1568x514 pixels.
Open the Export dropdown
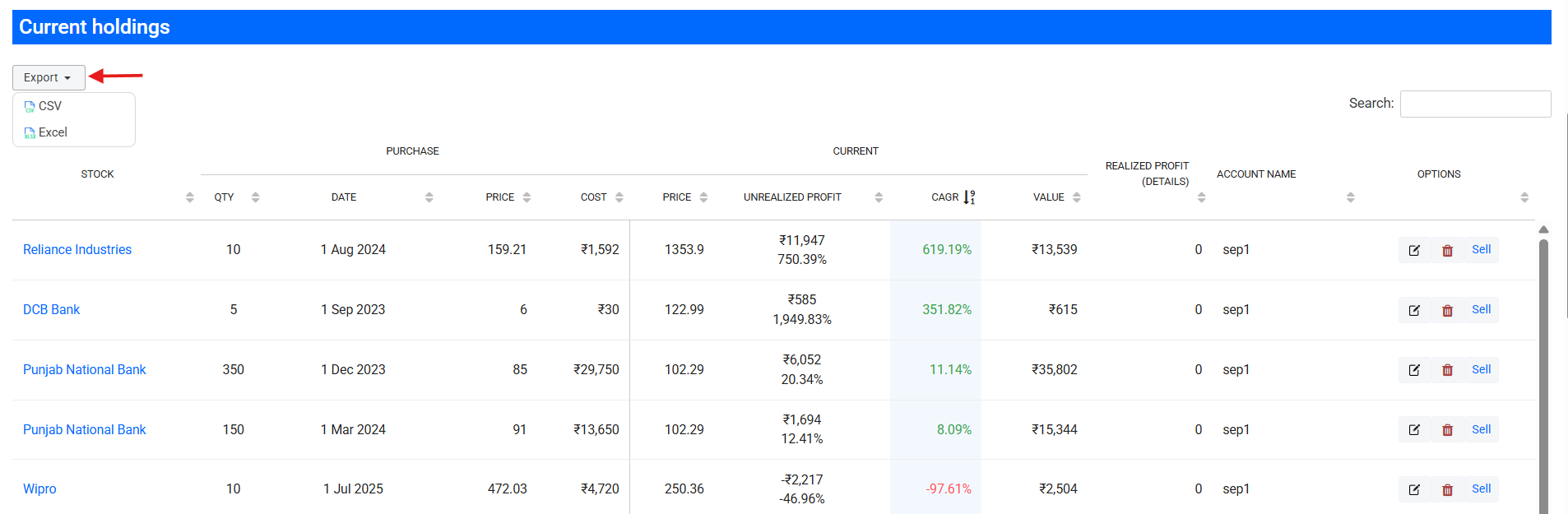(49, 77)
